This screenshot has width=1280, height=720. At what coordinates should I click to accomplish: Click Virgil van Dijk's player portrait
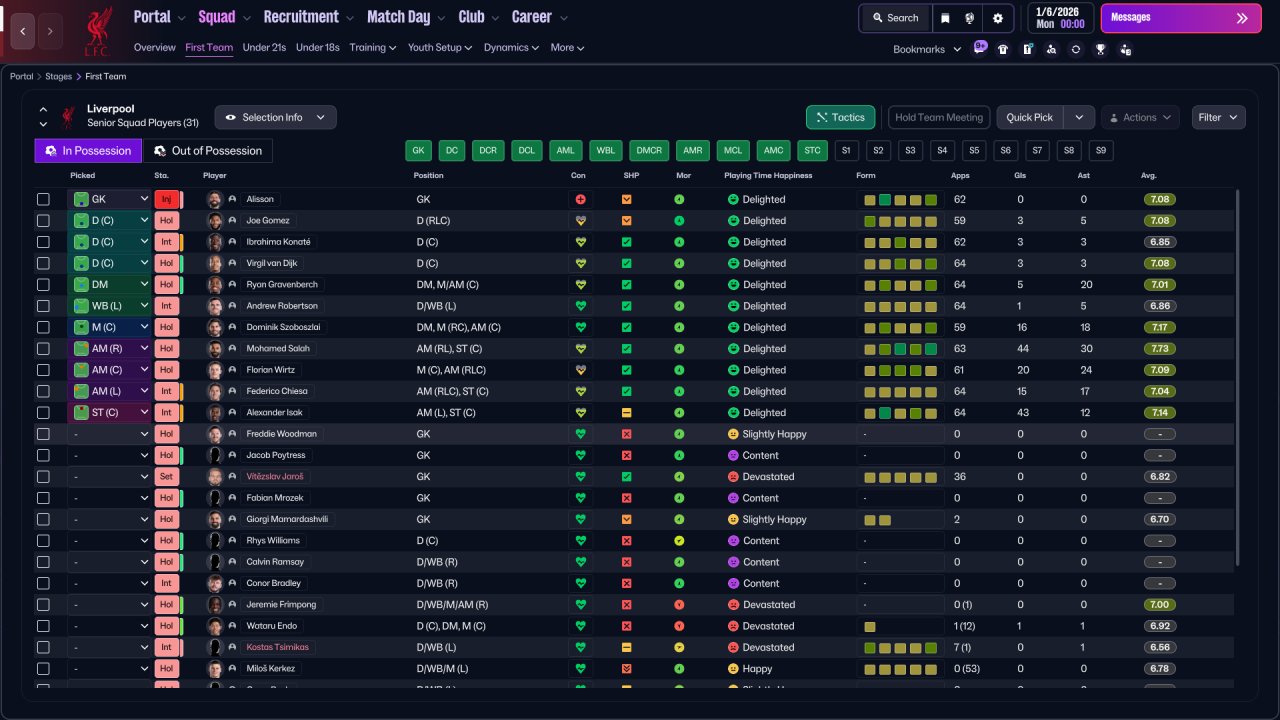click(214, 263)
